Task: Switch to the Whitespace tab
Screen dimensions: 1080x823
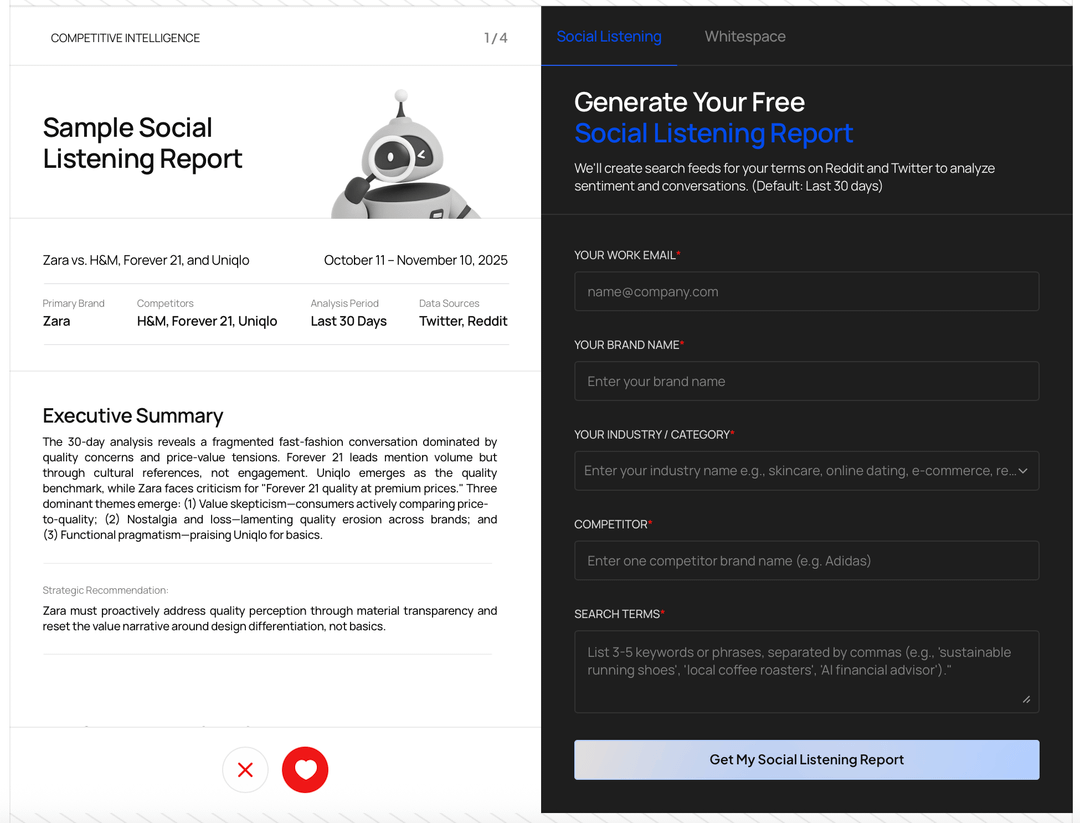Action: (745, 37)
